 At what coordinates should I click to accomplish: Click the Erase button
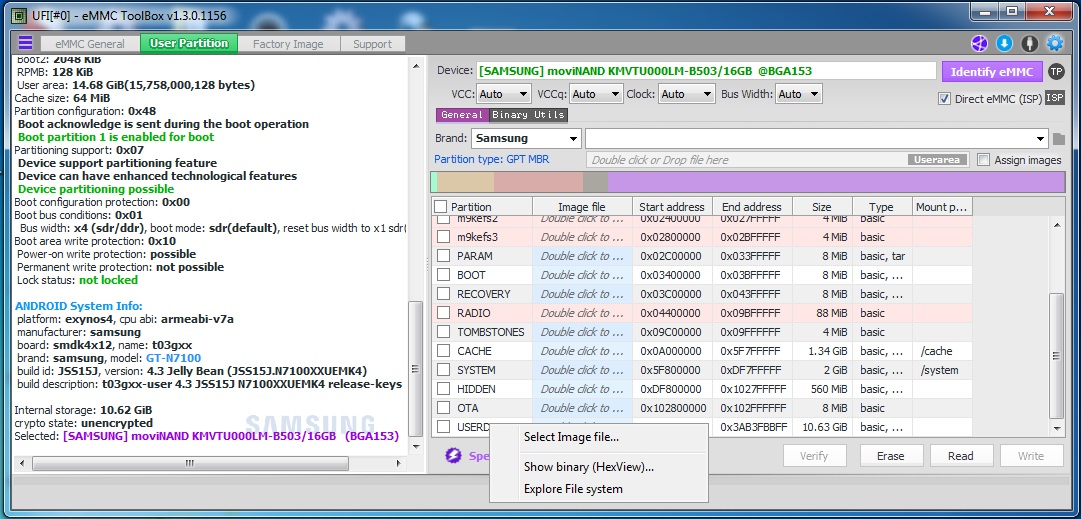891,456
